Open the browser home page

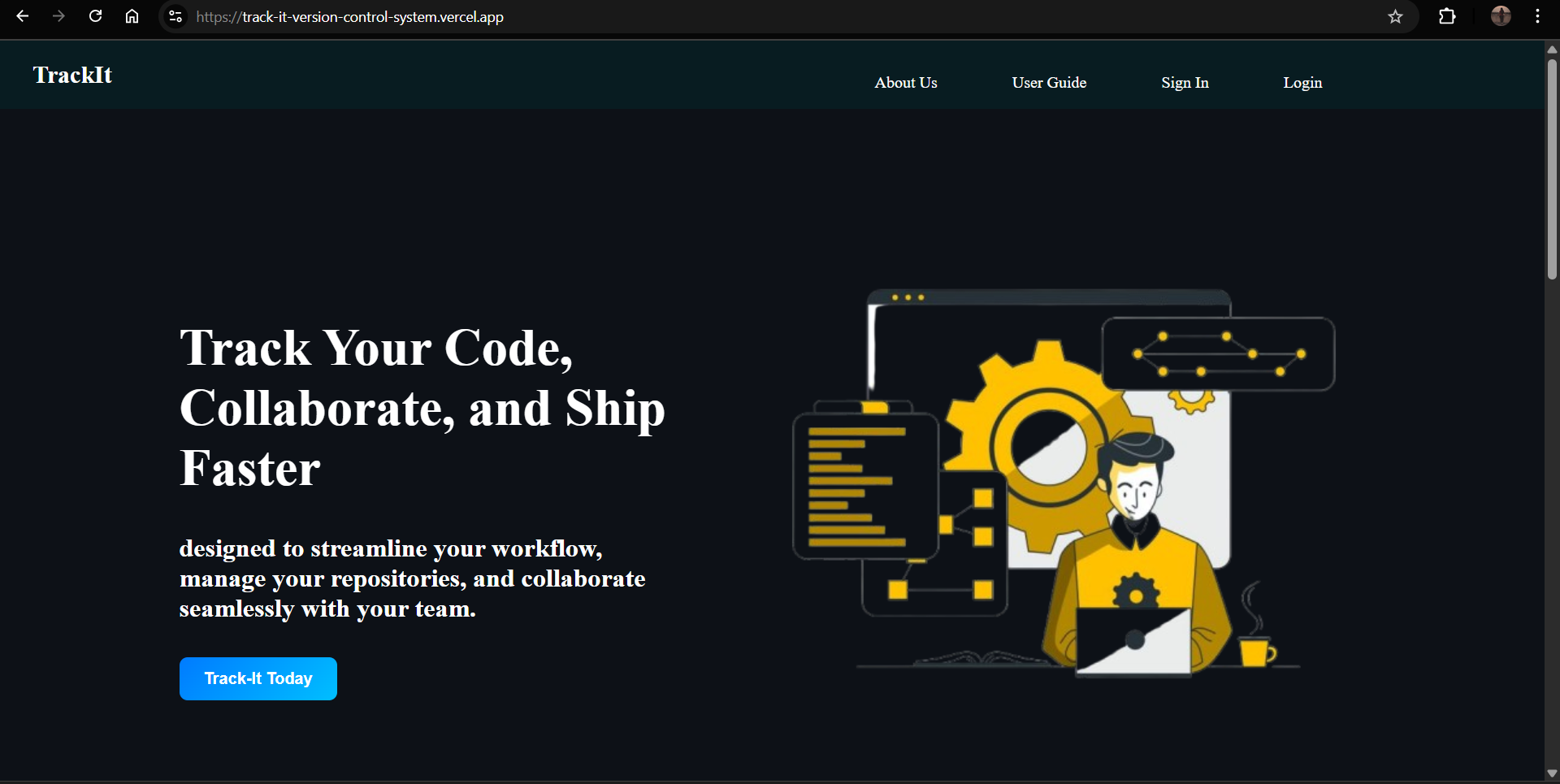tap(132, 16)
